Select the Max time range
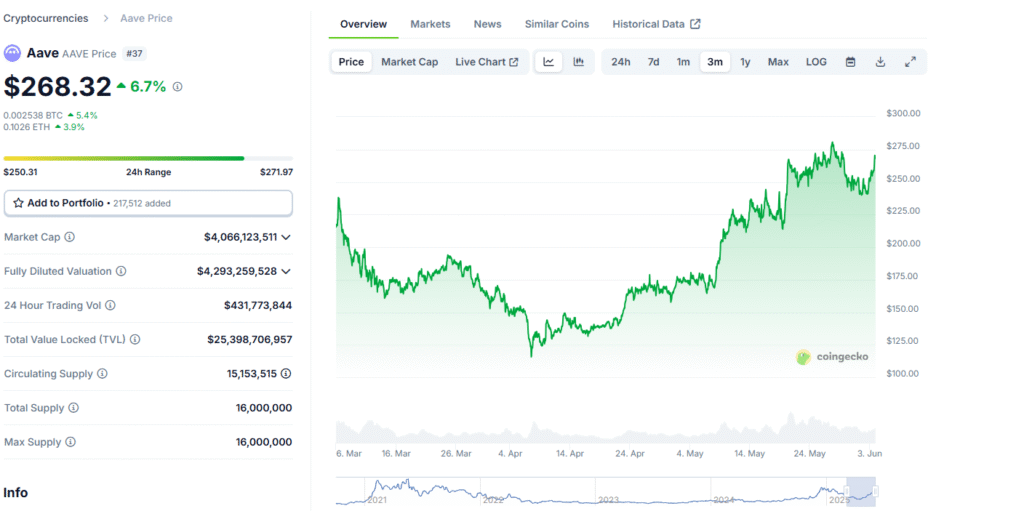 [778, 62]
